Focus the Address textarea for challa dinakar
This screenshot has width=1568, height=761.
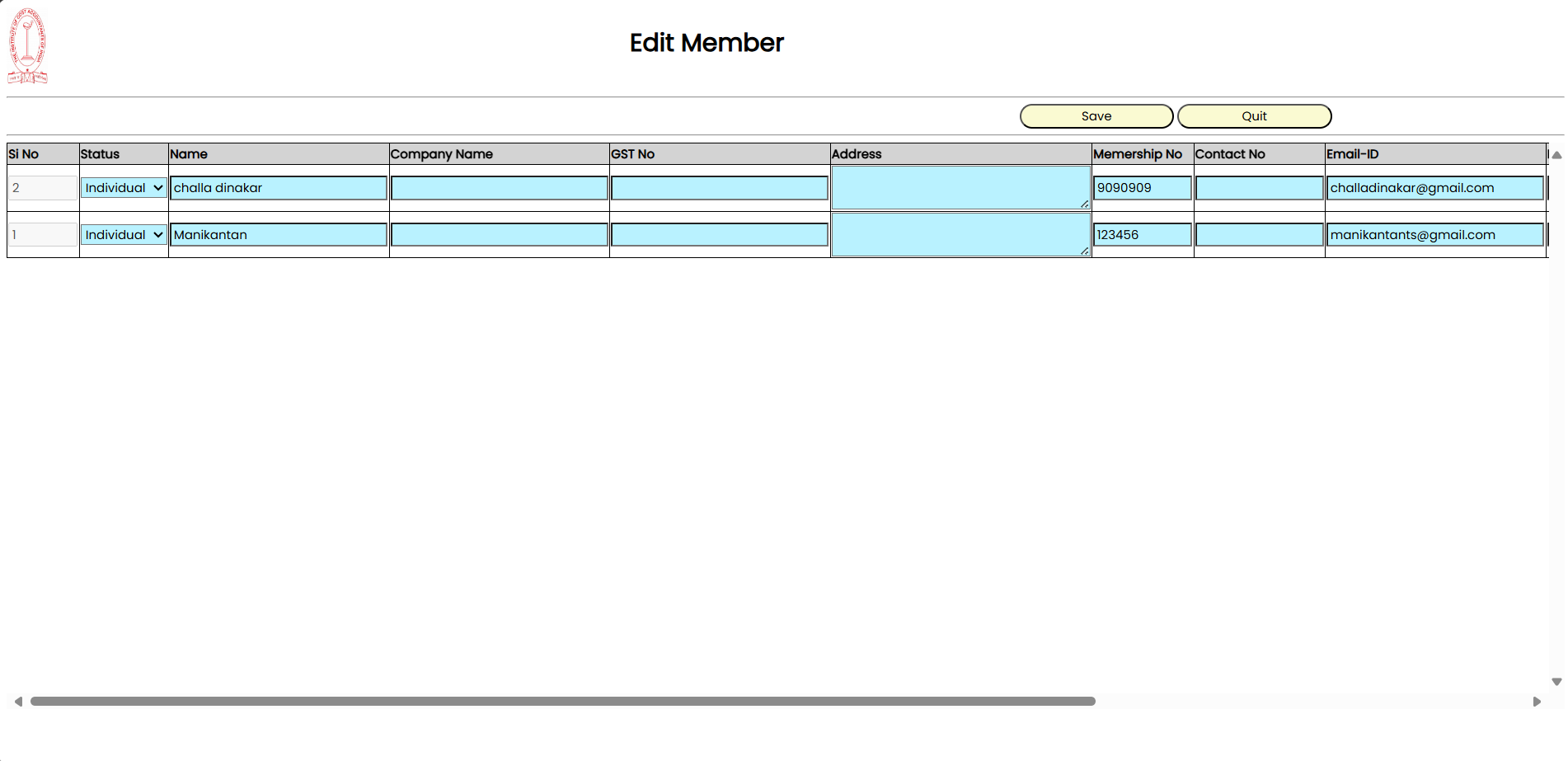tap(960, 187)
